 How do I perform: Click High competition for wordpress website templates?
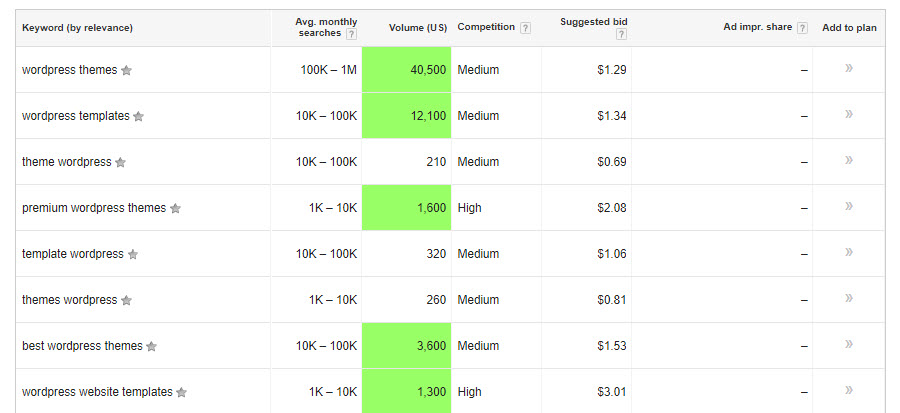470,392
